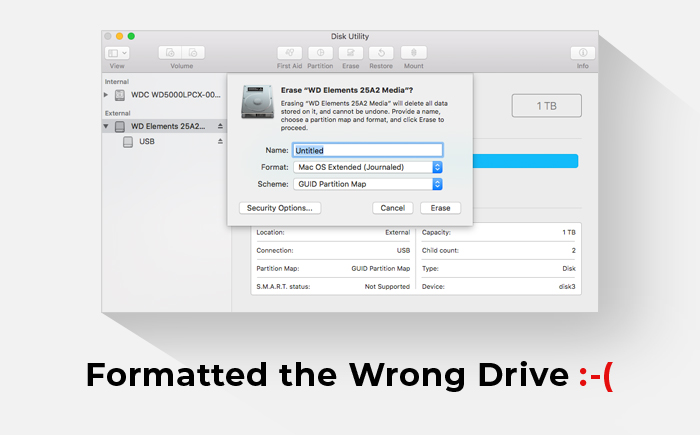Open the Format dropdown menu

[367, 167]
